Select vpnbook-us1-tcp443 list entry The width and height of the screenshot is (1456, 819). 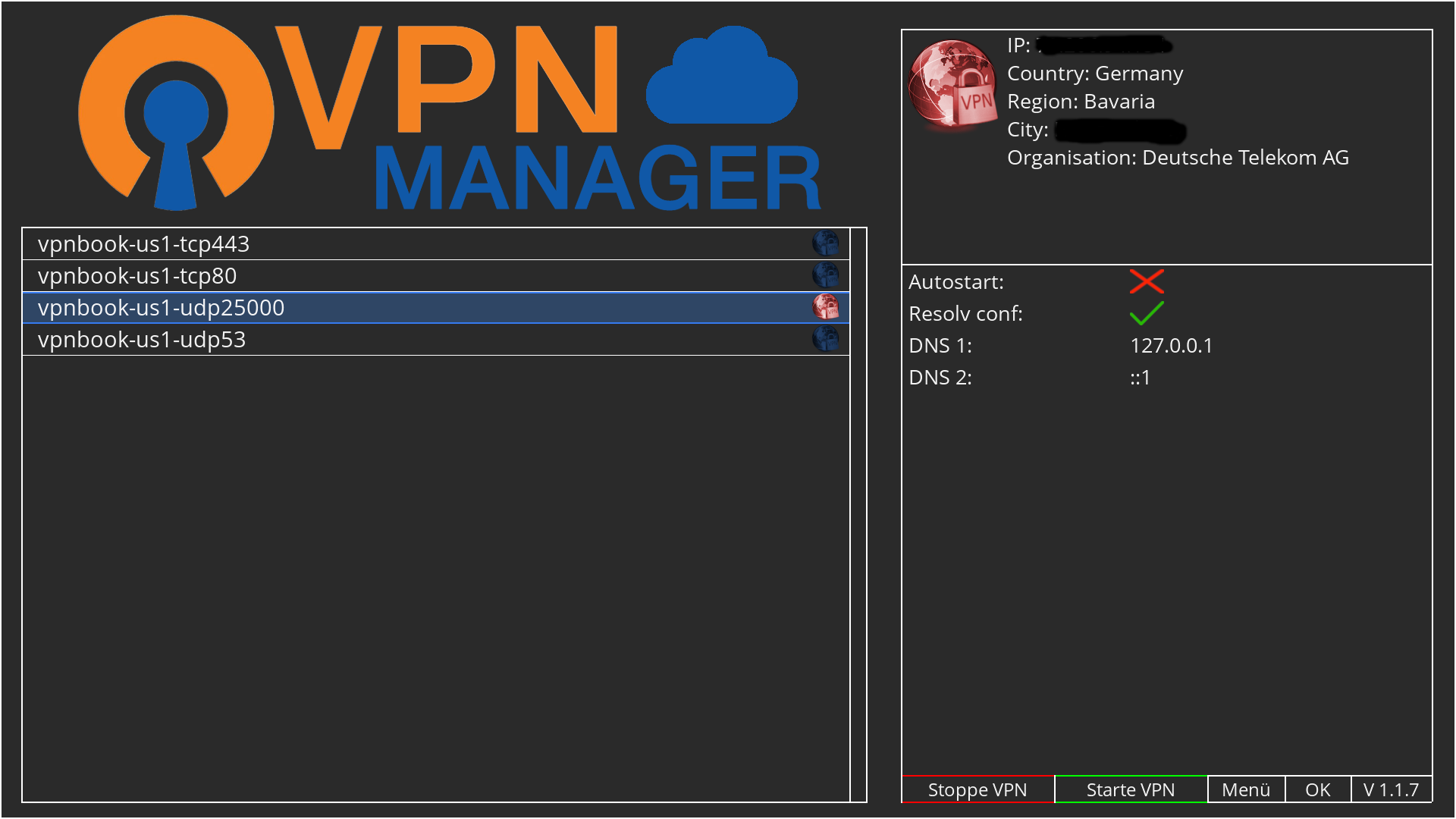(144, 244)
